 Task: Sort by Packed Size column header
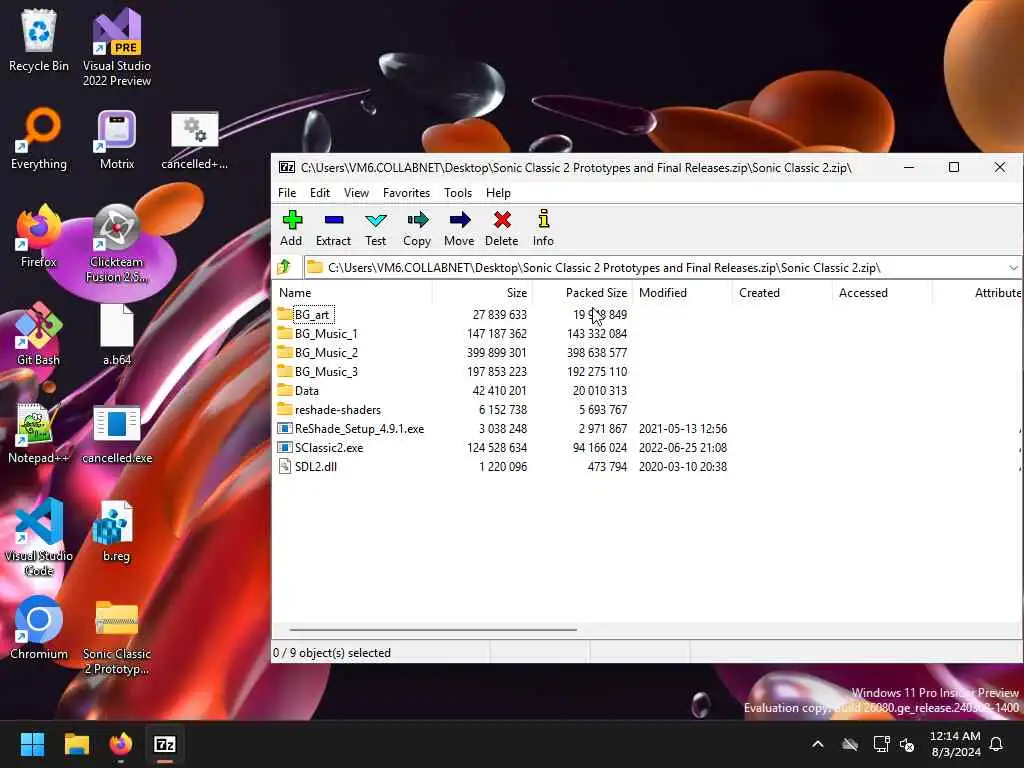[x=583, y=293]
